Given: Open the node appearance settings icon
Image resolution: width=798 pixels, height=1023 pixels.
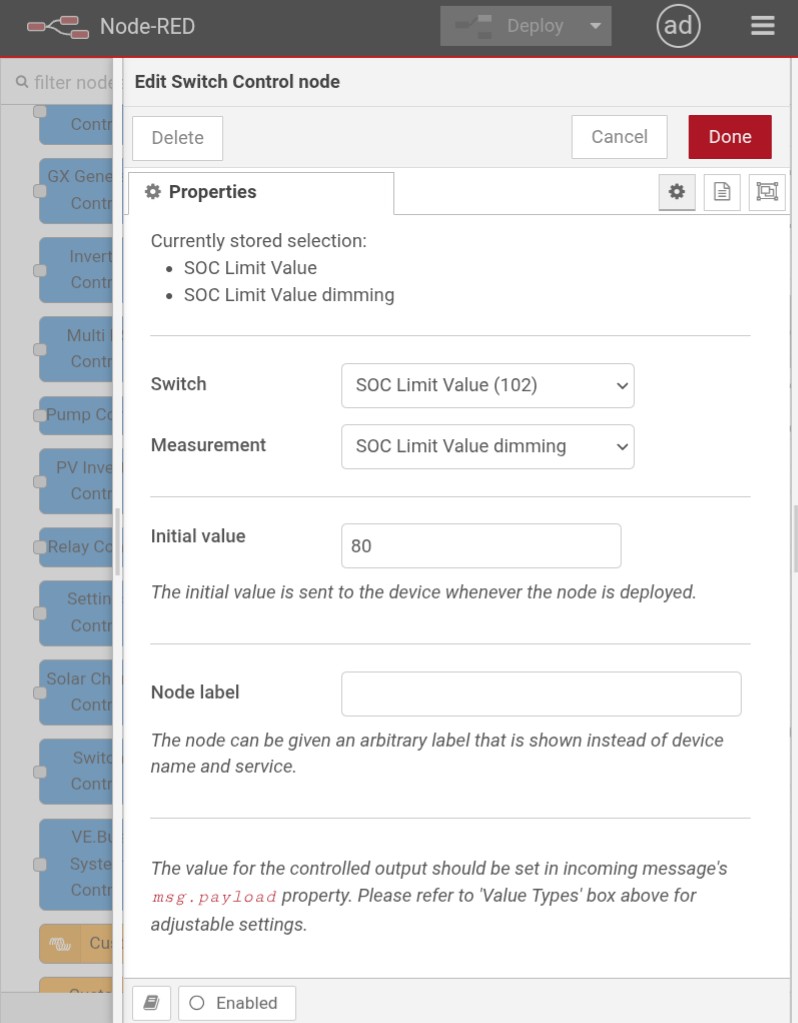Looking at the screenshot, I should (x=767, y=192).
